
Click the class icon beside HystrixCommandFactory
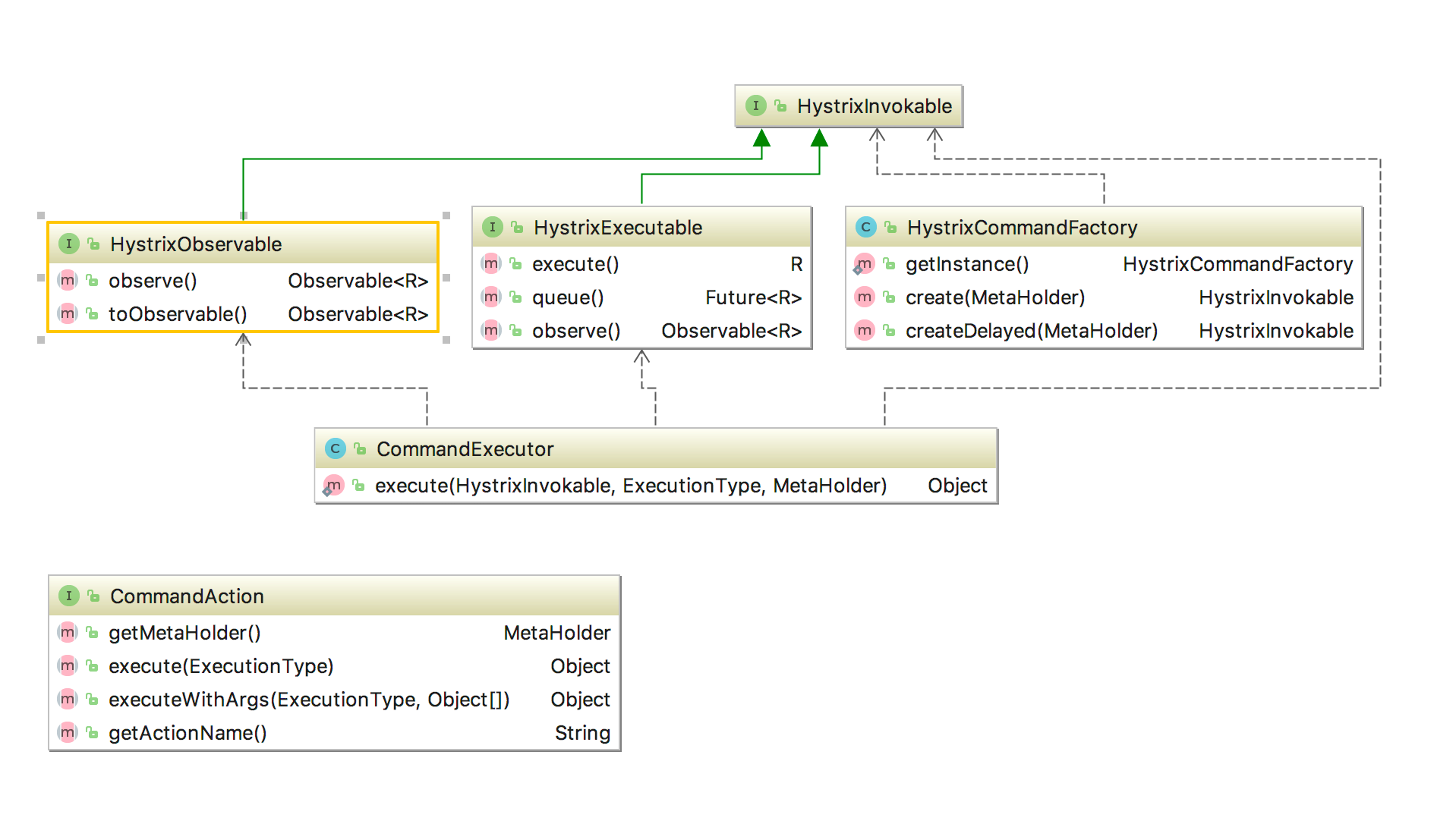click(865, 227)
